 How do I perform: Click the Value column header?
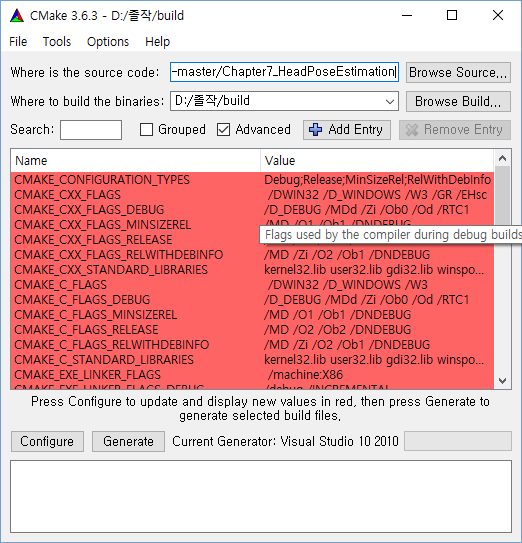pyautogui.click(x=377, y=161)
